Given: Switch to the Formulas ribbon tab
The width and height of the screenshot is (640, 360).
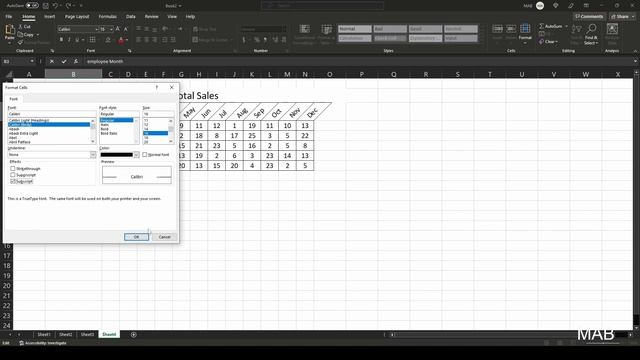Looking at the screenshot, I should click(107, 17).
